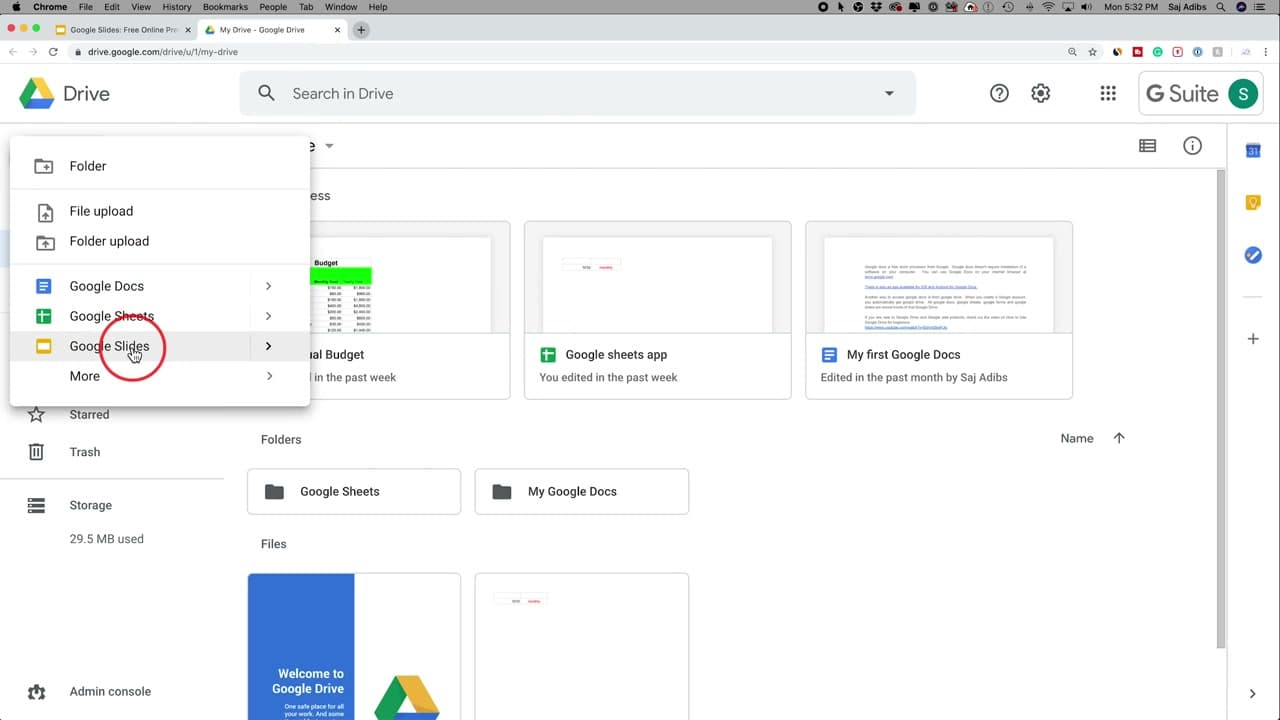Open a new browser tab with plus
The height and width of the screenshot is (720, 1280).
coord(361,30)
